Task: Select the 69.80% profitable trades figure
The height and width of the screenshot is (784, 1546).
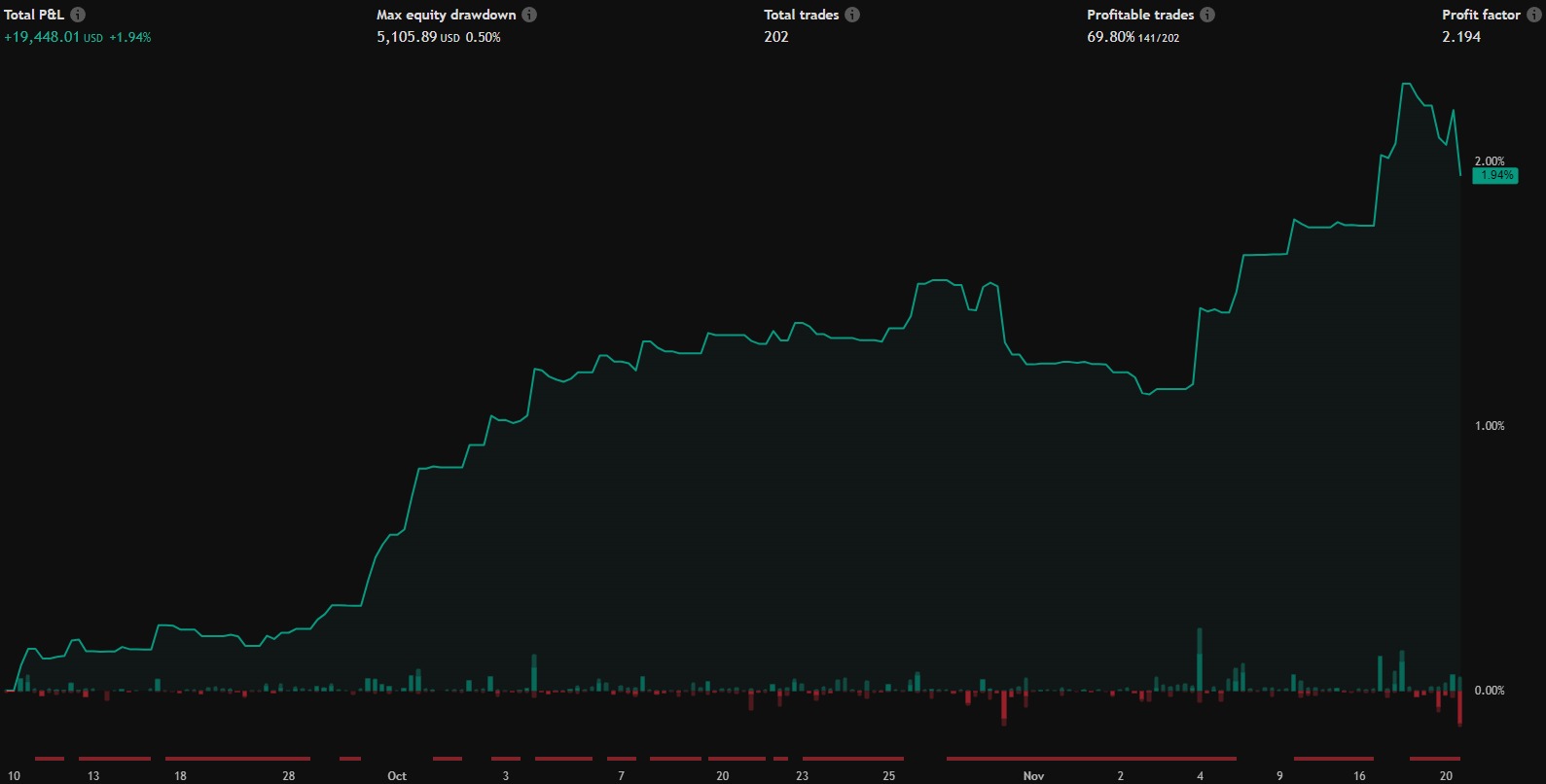Action: click(x=1110, y=37)
